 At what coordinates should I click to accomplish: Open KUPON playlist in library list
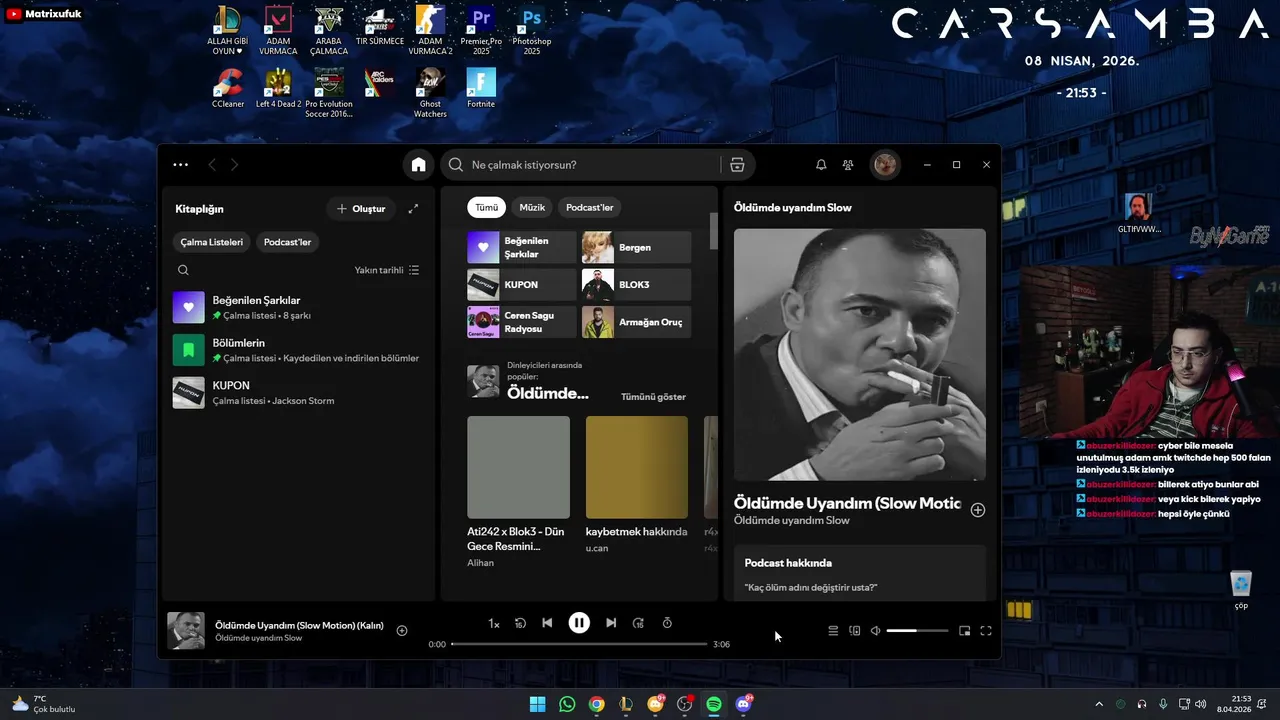click(298, 392)
